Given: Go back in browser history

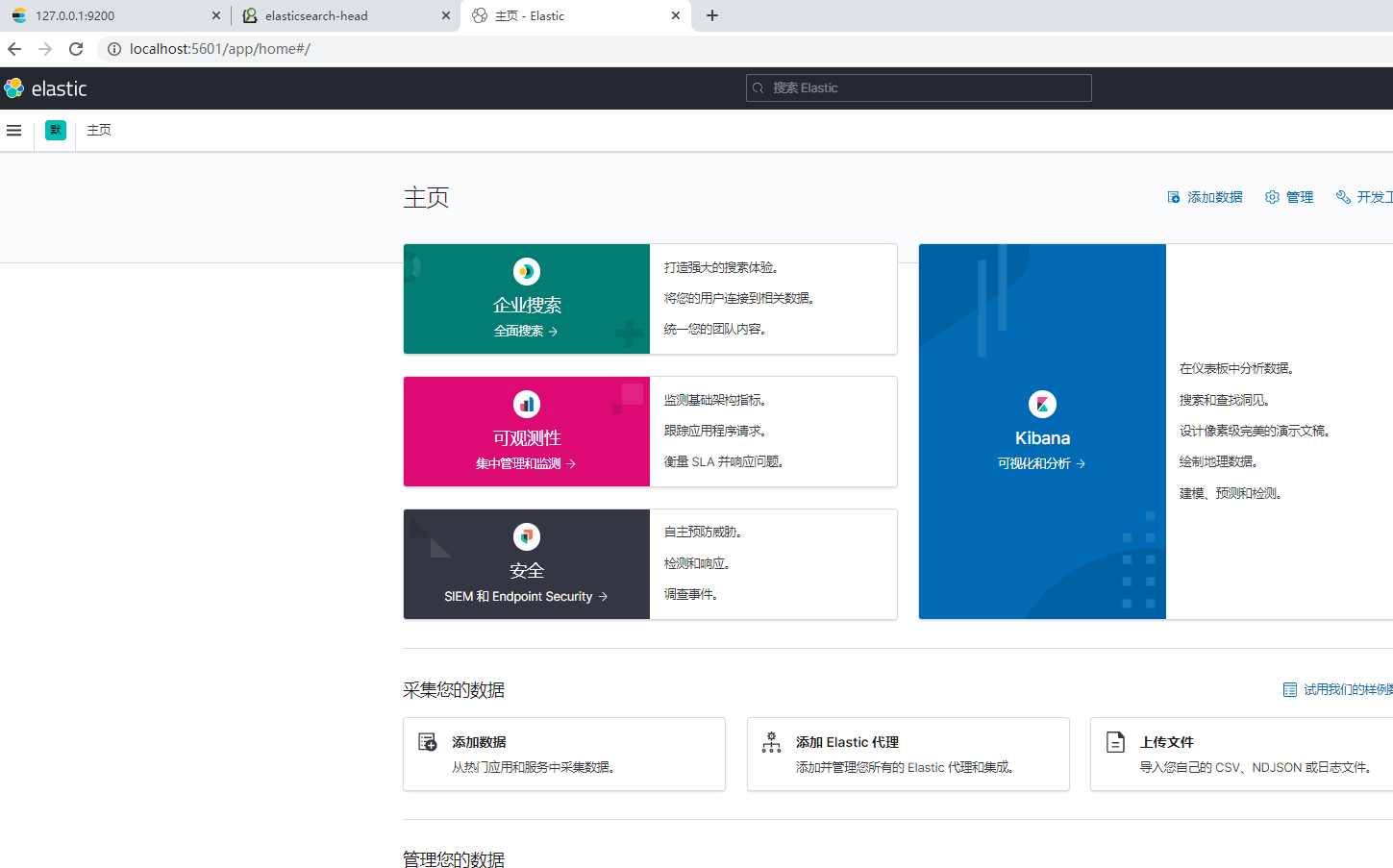Looking at the screenshot, I should pyautogui.click(x=14, y=49).
